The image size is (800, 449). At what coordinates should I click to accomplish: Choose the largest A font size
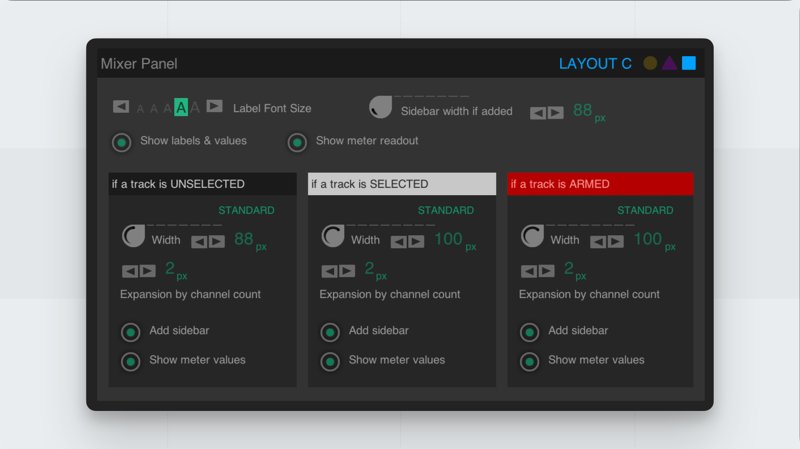[194, 108]
